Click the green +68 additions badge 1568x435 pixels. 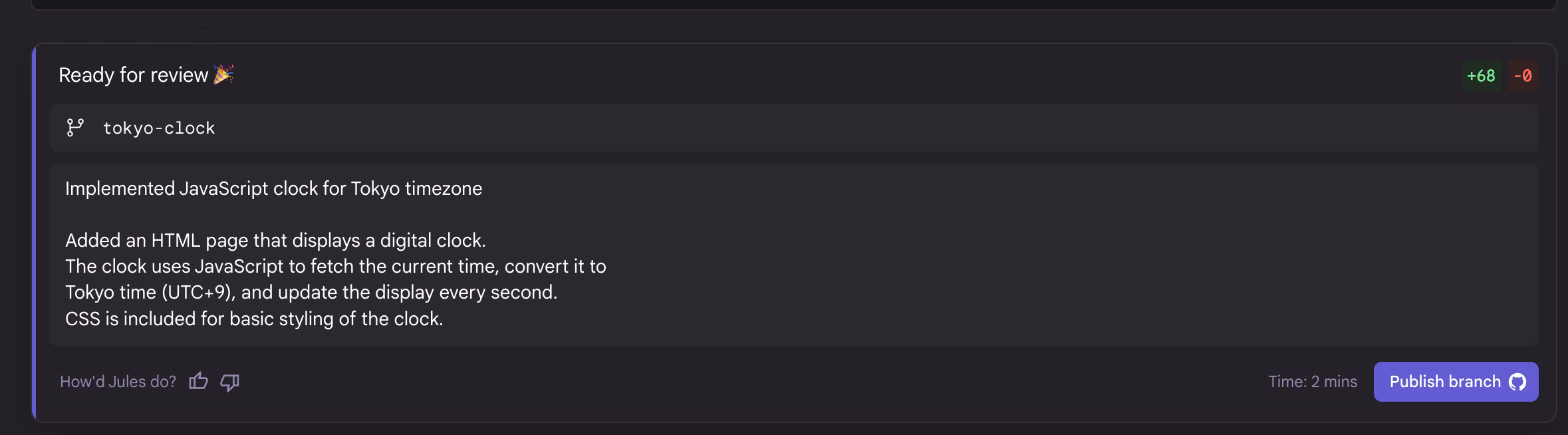click(x=1481, y=76)
